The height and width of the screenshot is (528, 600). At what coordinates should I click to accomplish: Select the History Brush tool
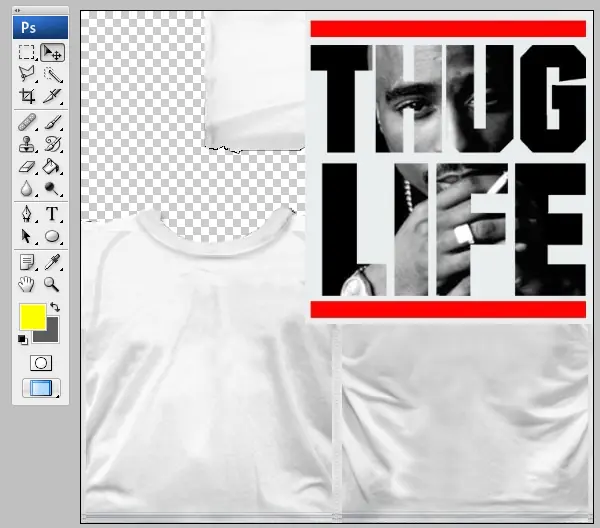tap(52, 145)
